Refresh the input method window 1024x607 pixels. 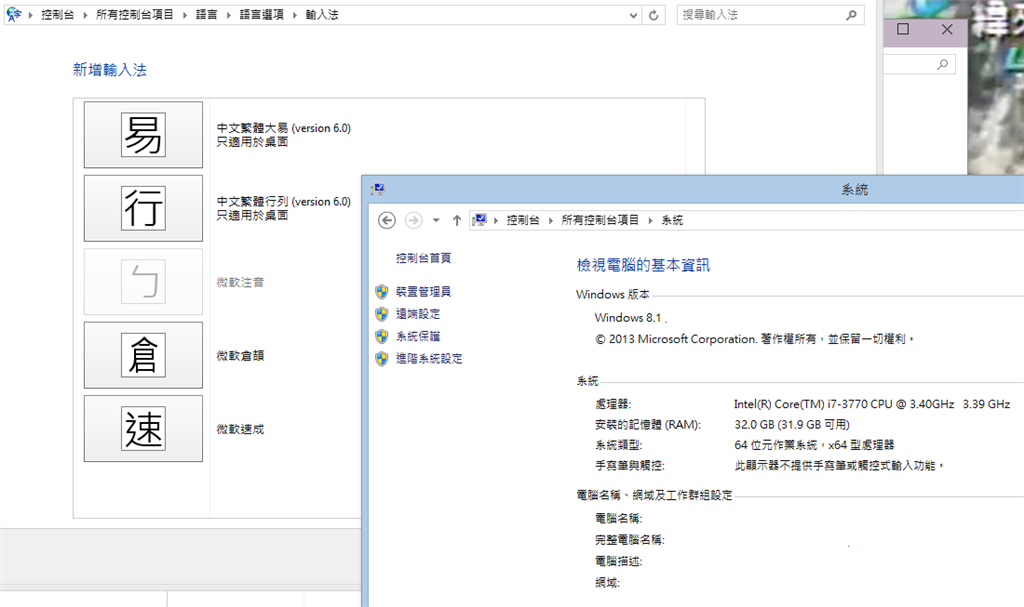pos(654,15)
